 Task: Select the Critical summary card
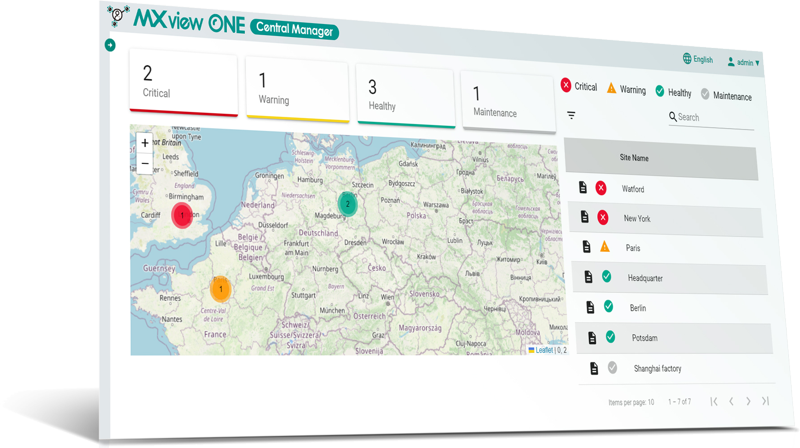click(184, 83)
